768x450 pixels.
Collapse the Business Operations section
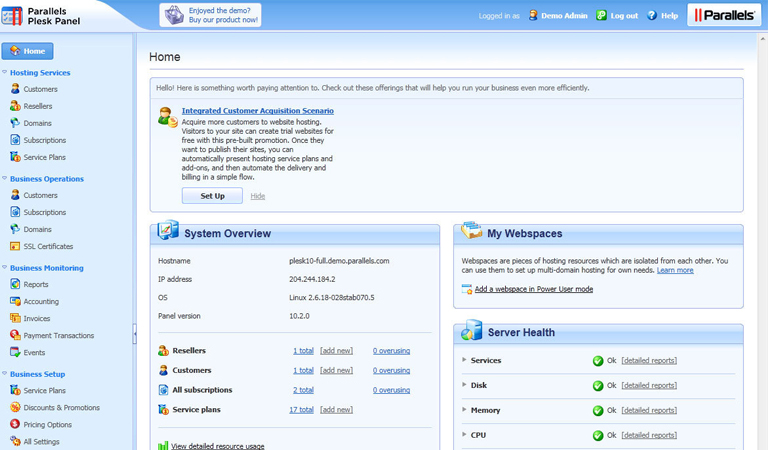pyautogui.click(x=4, y=178)
